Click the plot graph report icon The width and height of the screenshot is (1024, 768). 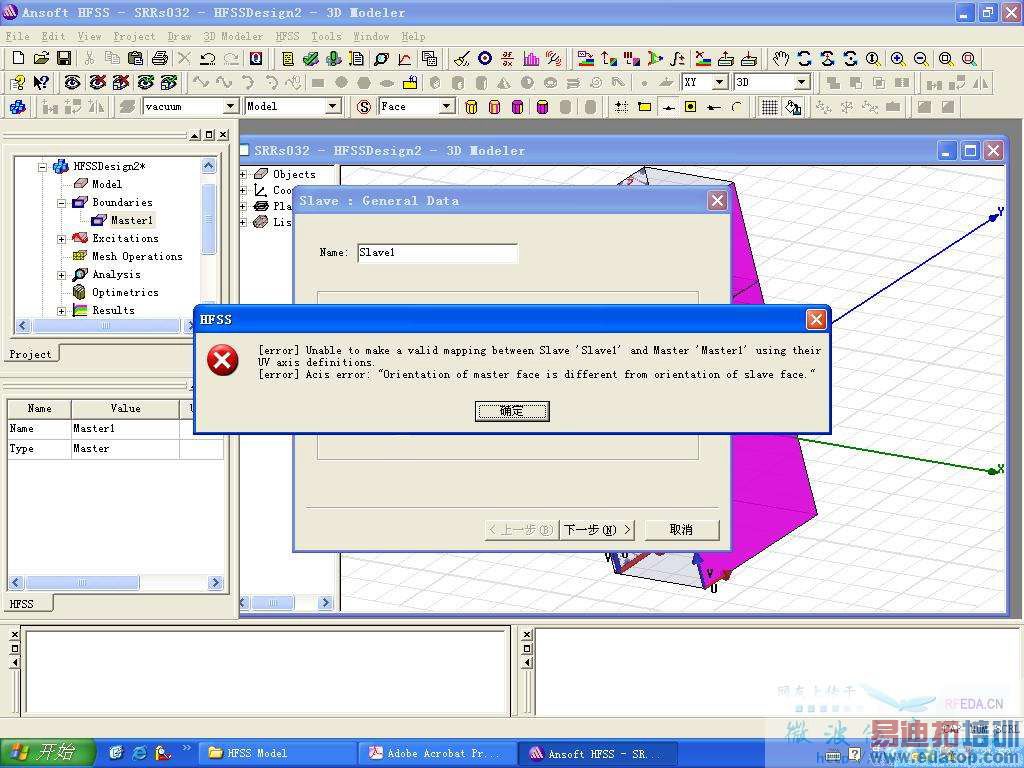click(405, 59)
